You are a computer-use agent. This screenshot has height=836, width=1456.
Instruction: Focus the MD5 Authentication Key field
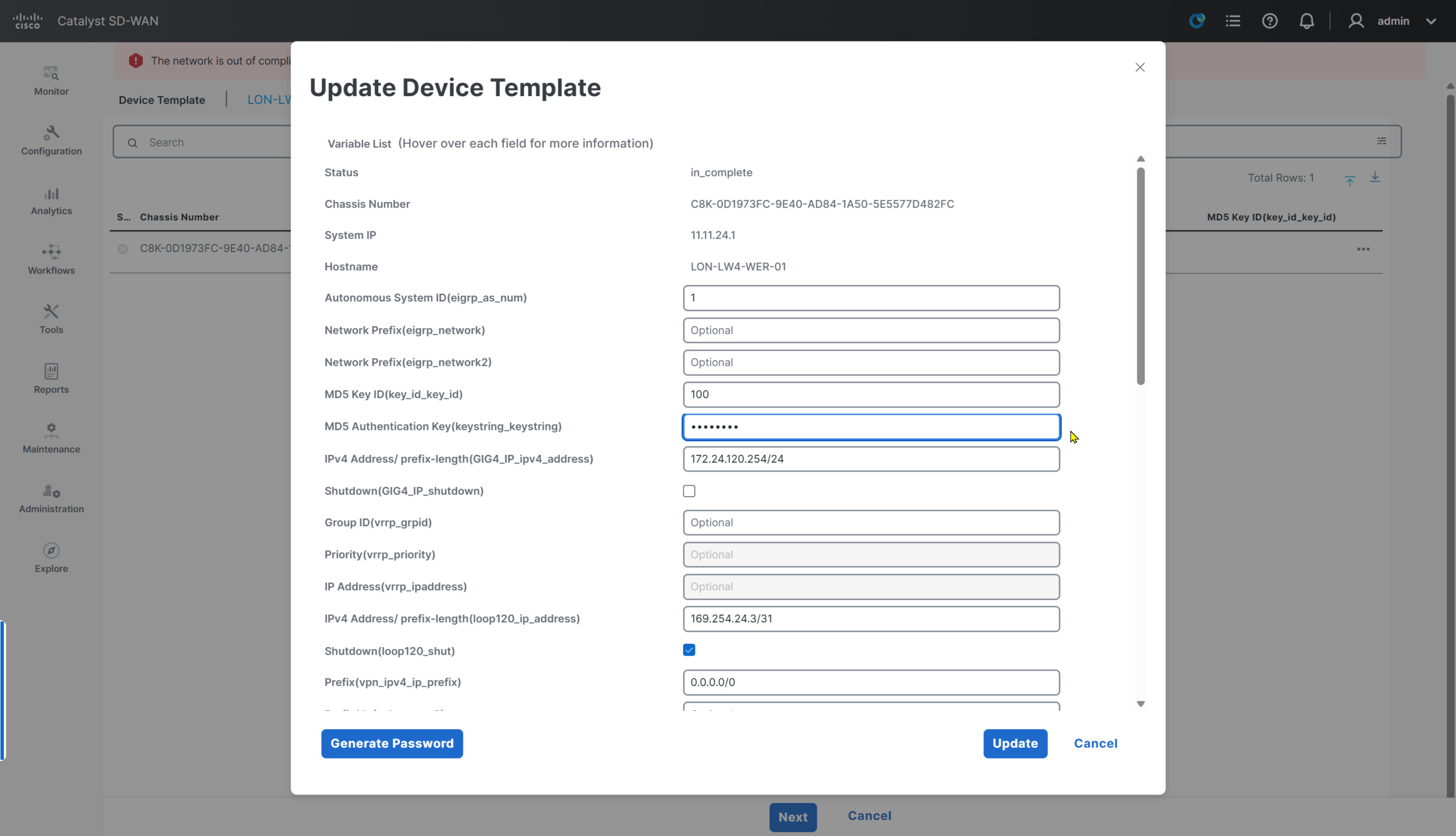(x=871, y=427)
